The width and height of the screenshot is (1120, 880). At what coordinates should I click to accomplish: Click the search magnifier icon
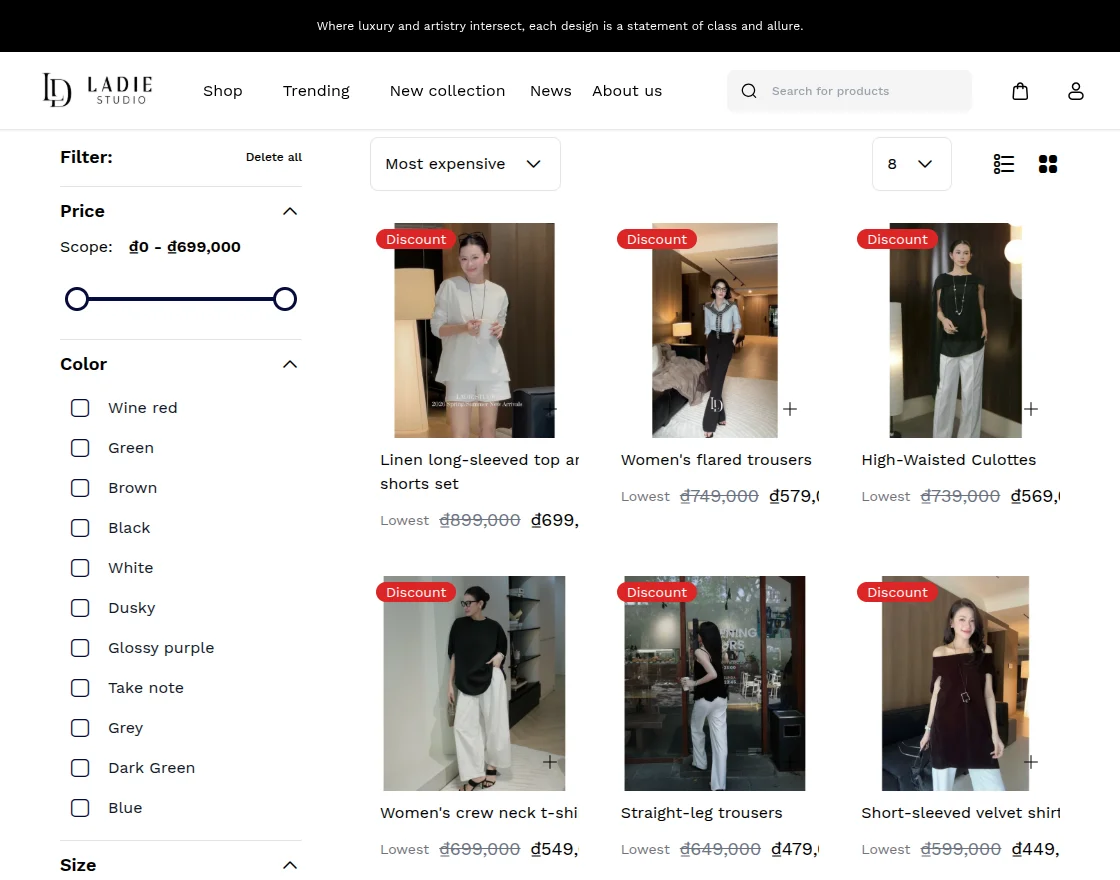748,91
